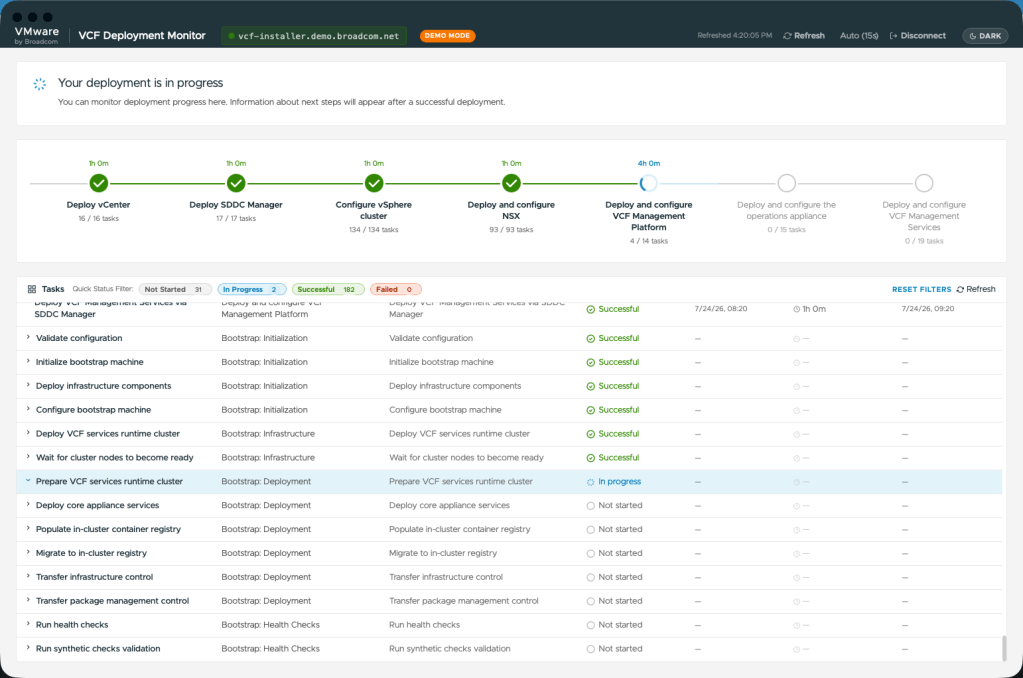
Task: Click the deployment in progress spinner icon
Action: (40, 84)
